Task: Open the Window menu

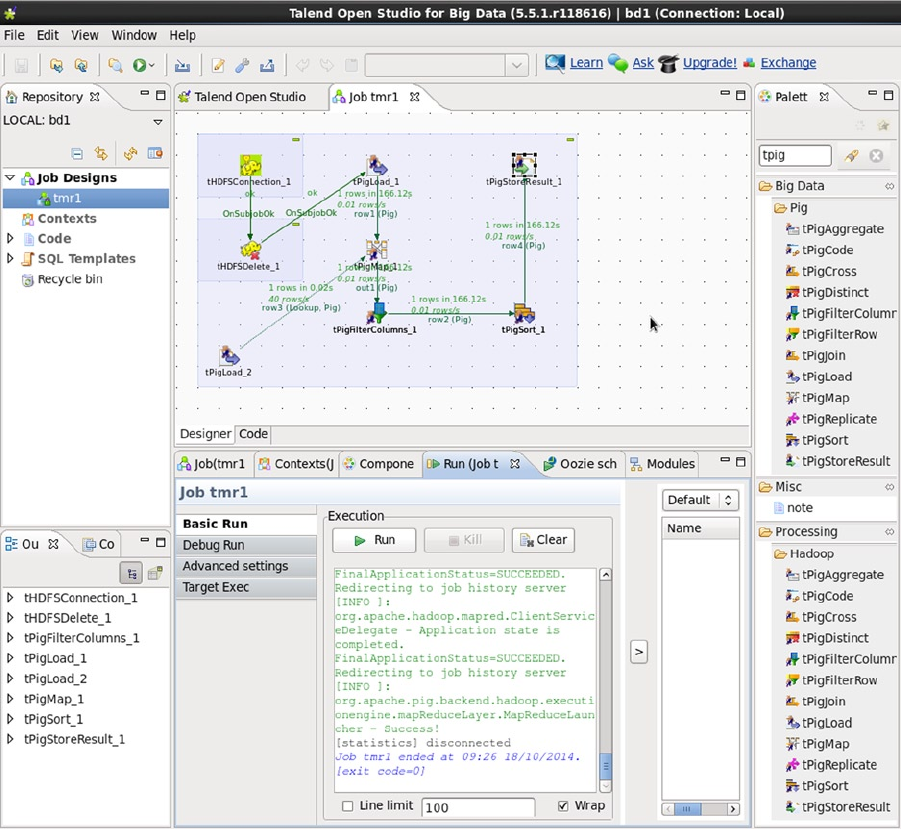Action: pos(134,35)
